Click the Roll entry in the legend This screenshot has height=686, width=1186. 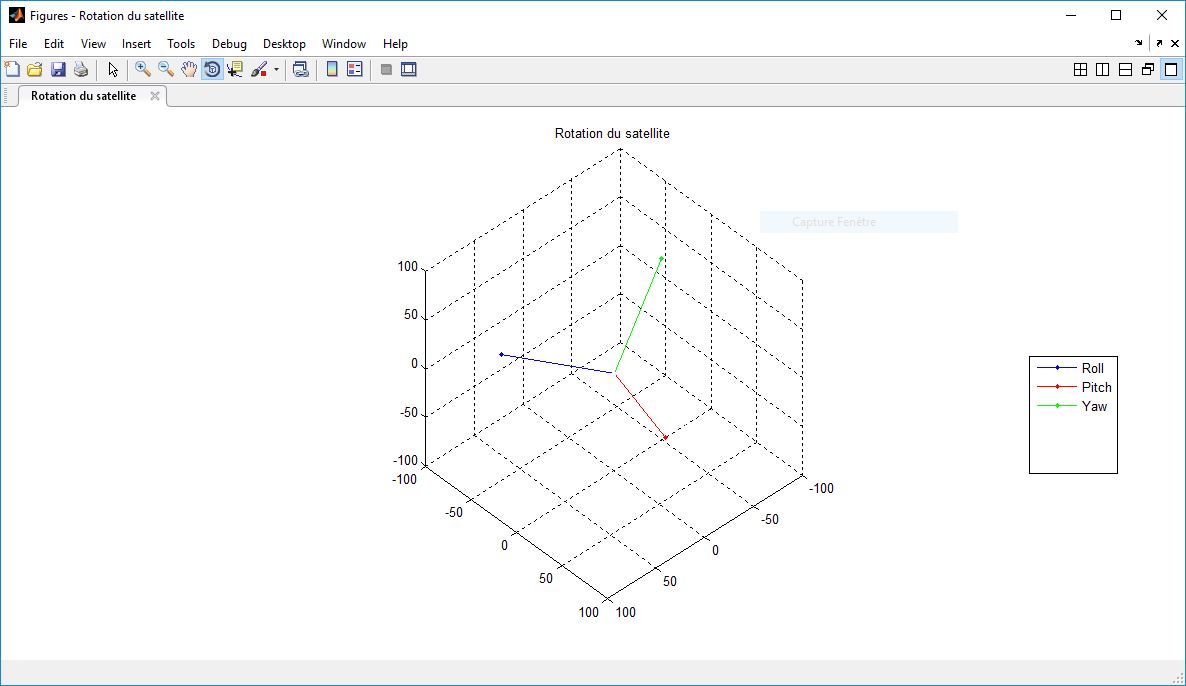(1092, 368)
